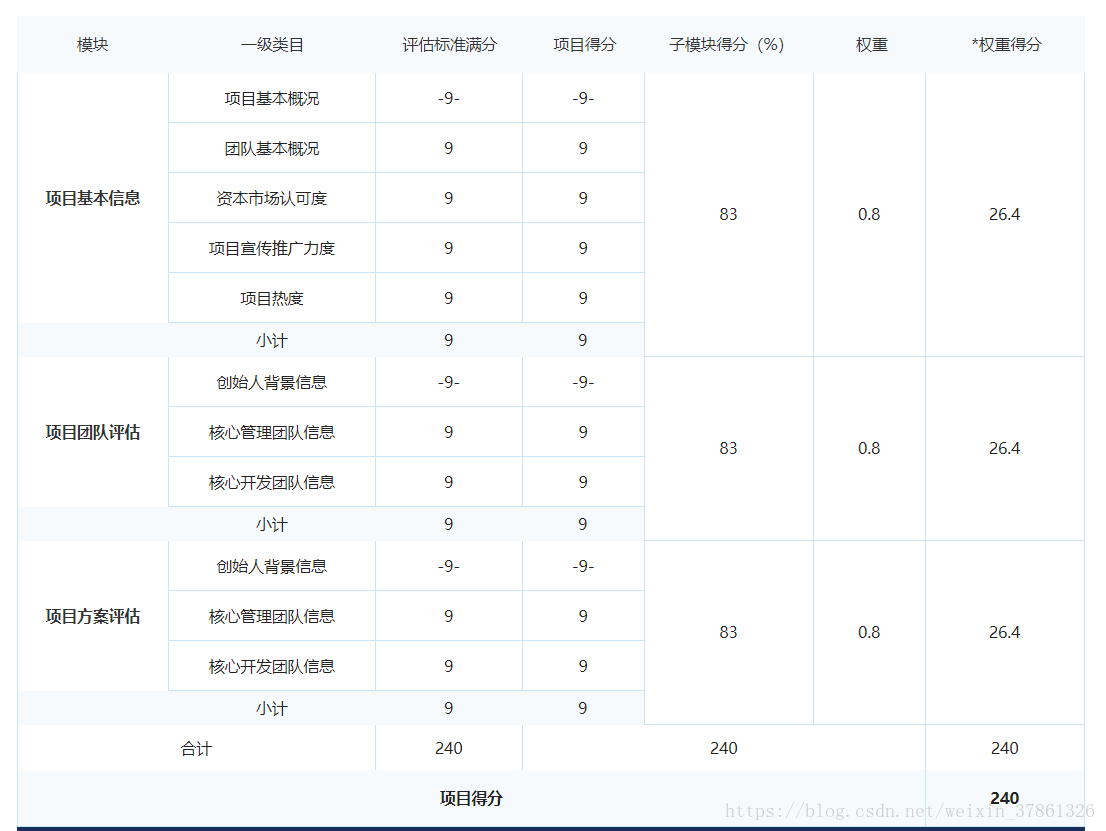Click 小计 row of 项目方案评估 section

(331, 708)
